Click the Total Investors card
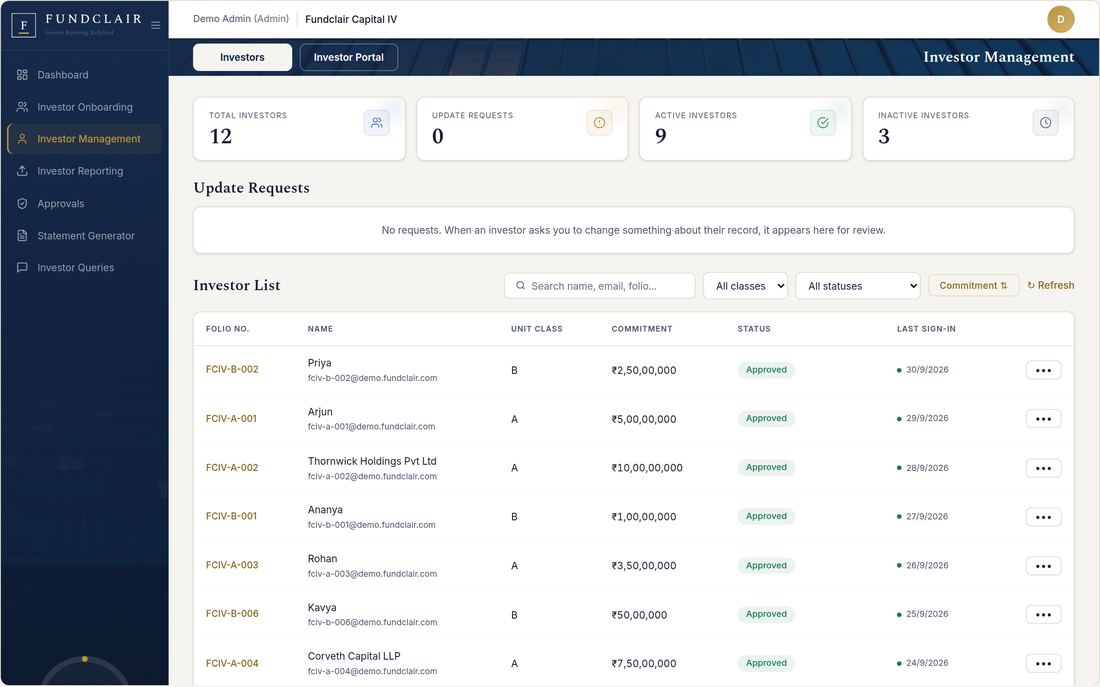The height and width of the screenshot is (687, 1100). click(x=300, y=129)
